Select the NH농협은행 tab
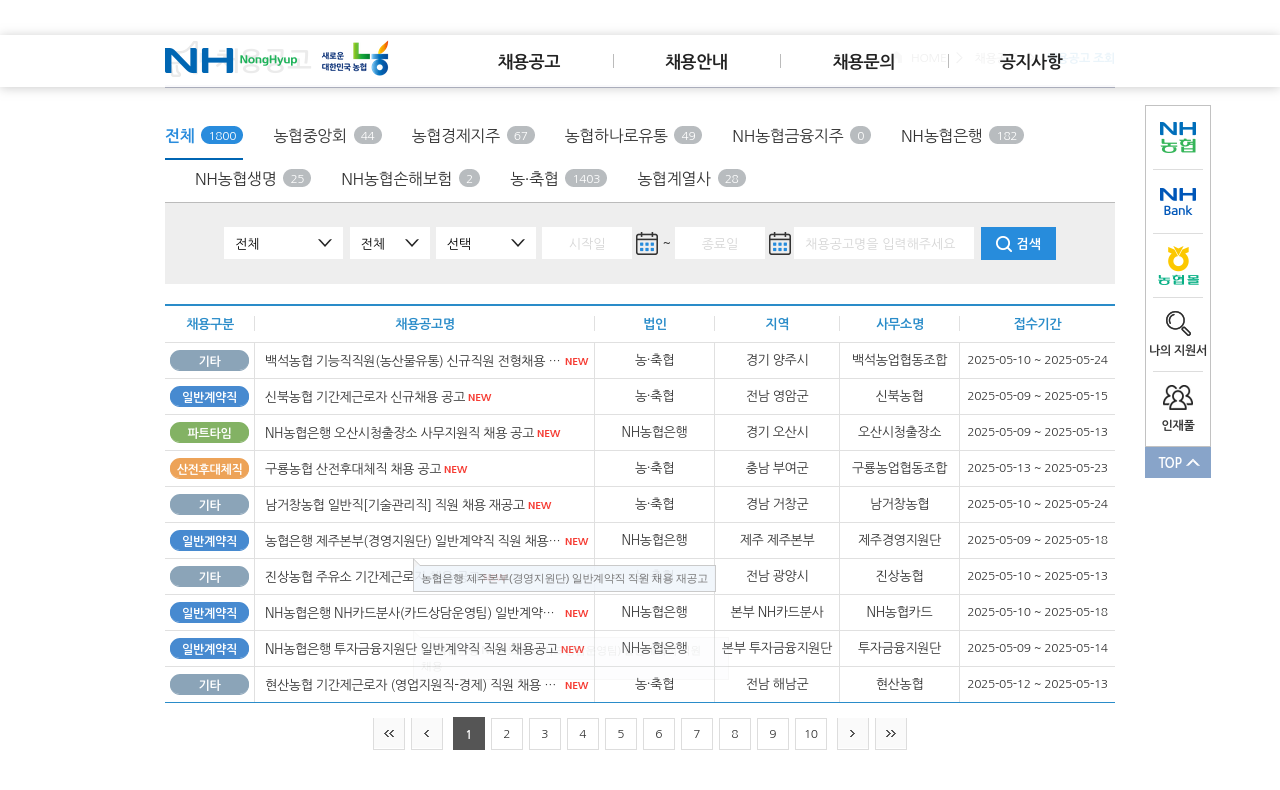This screenshot has width=1280, height=790. 962,136
